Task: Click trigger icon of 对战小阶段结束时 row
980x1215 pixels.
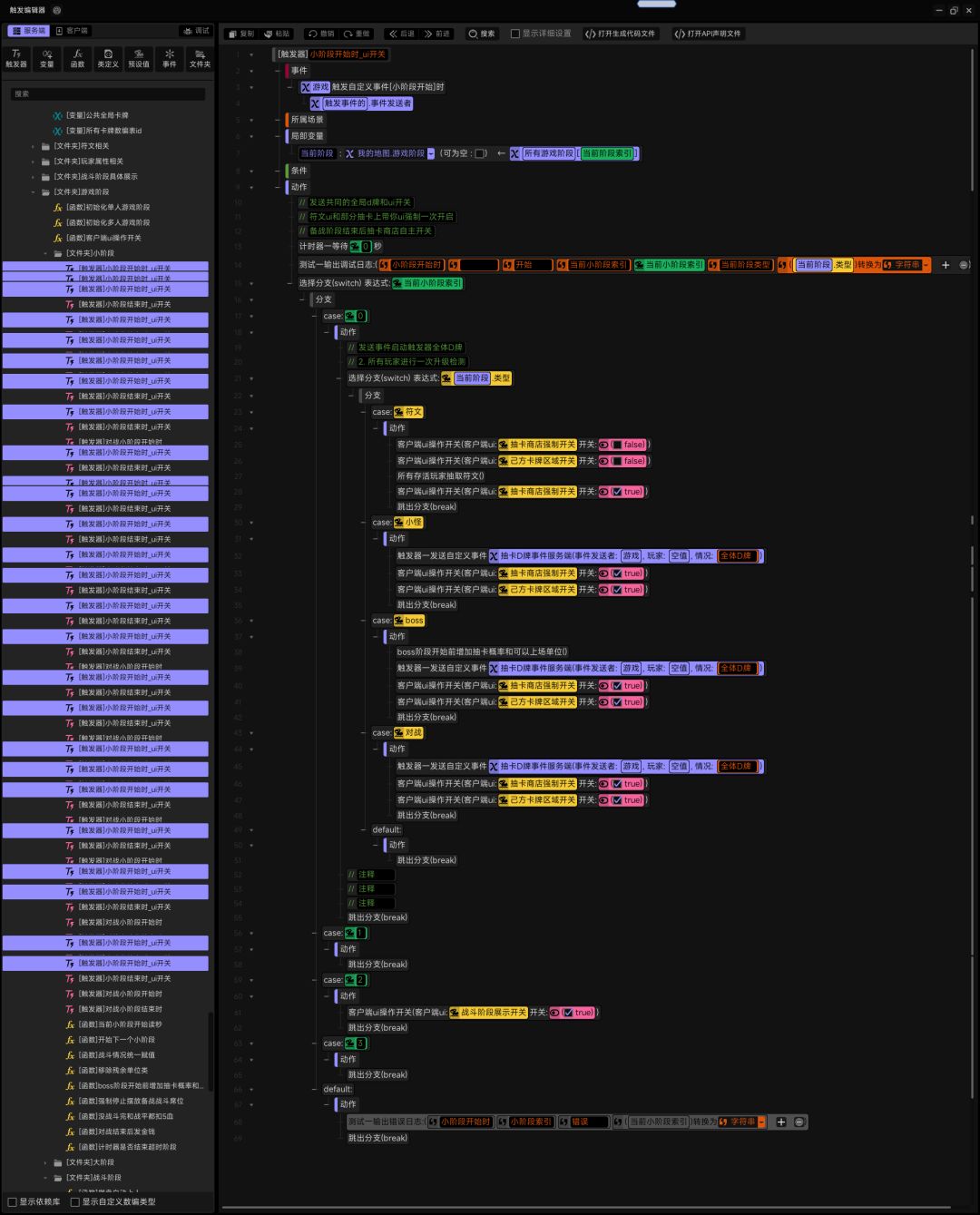Action: pyautogui.click(x=71, y=1009)
